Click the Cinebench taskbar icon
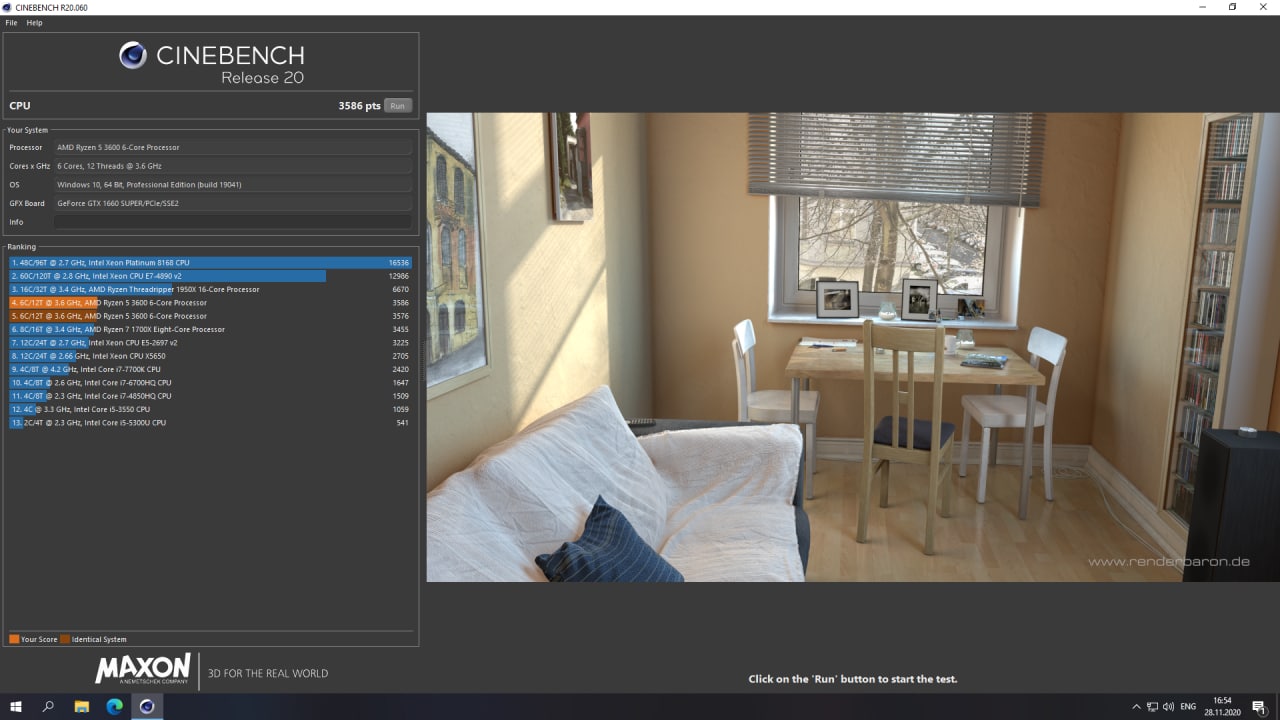Image resolution: width=1280 pixels, height=720 pixels. point(147,707)
